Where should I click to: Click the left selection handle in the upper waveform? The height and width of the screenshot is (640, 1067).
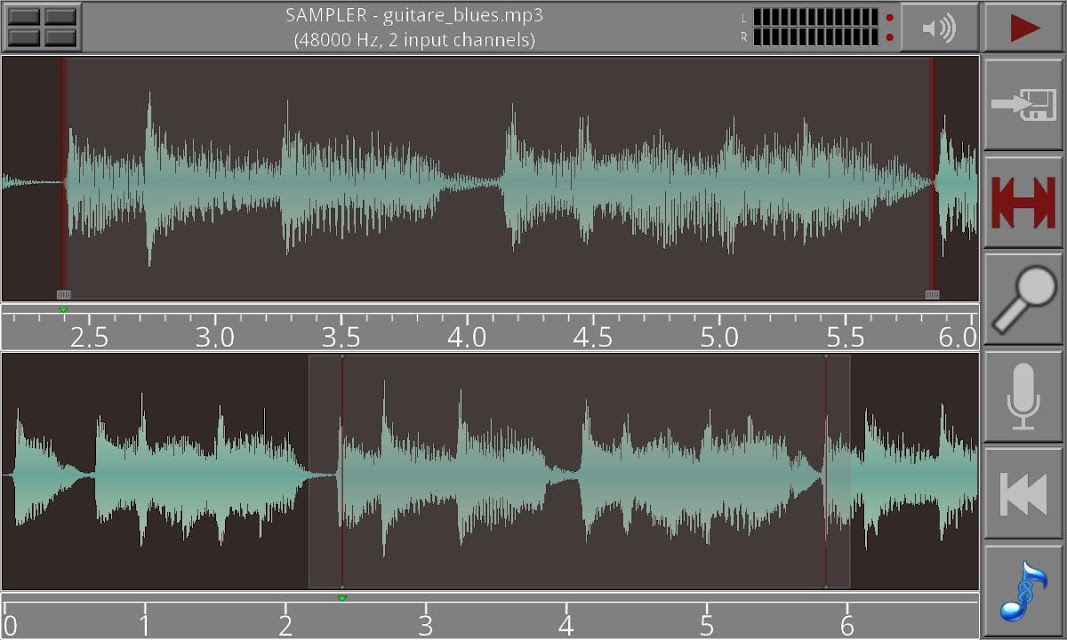tap(63, 294)
